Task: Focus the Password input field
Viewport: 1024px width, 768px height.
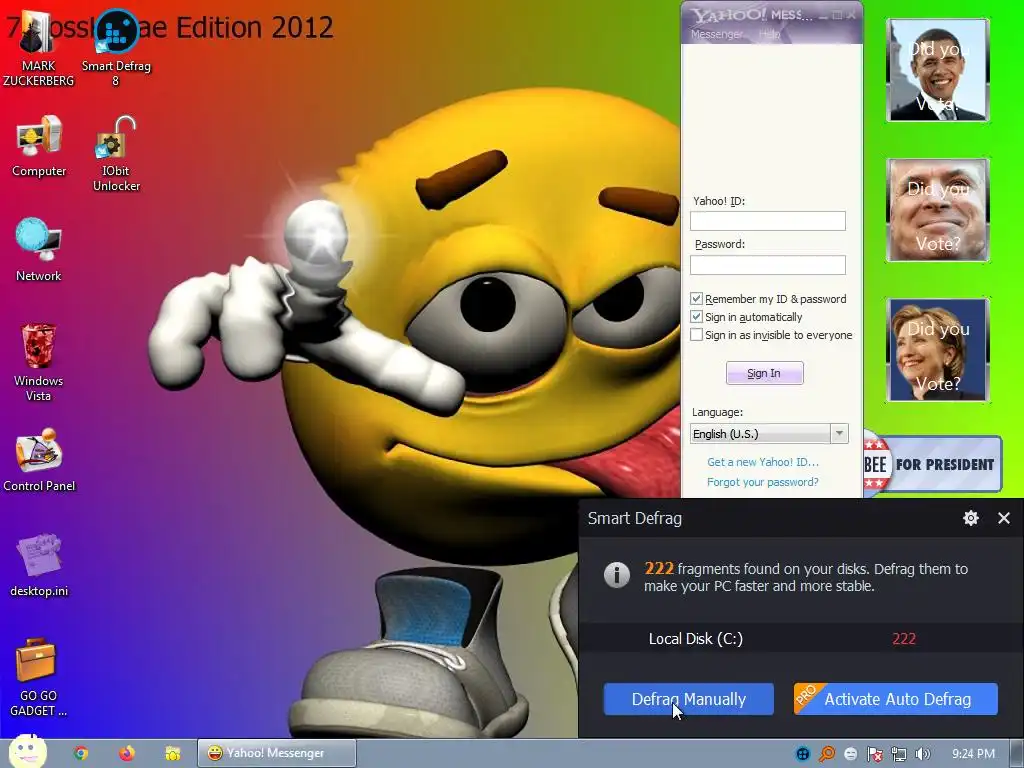Action: point(767,264)
